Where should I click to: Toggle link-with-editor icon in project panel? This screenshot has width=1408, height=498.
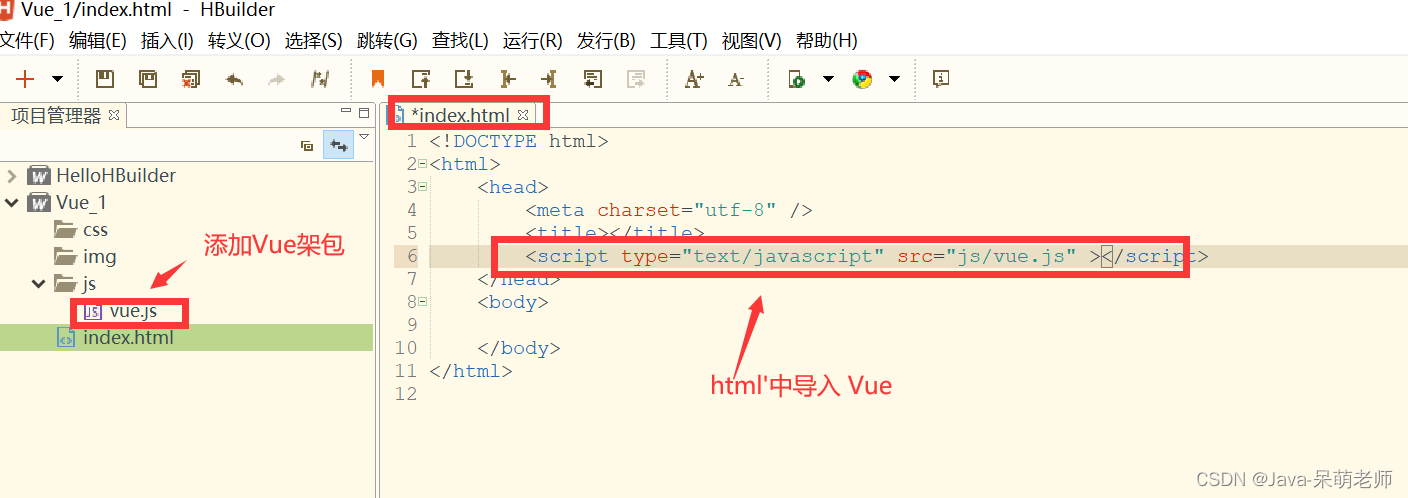click(338, 146)
